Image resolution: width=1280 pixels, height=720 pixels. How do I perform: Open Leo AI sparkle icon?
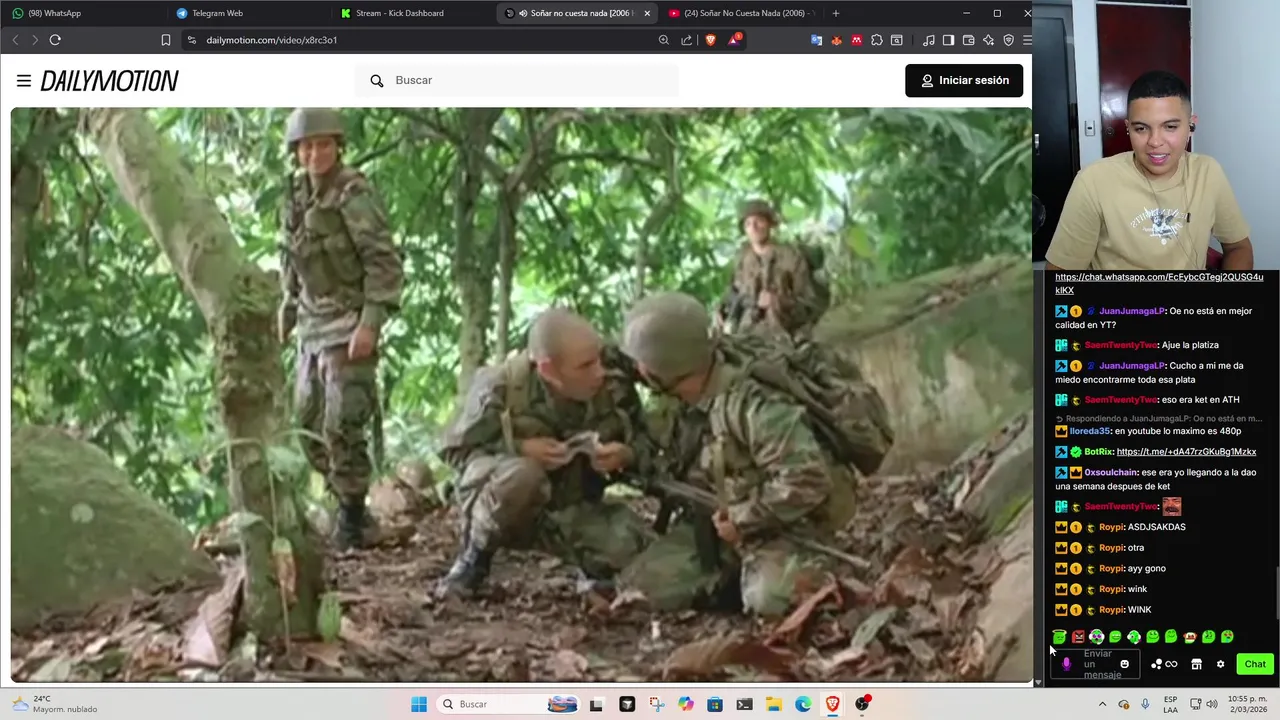tap(988, 40)
